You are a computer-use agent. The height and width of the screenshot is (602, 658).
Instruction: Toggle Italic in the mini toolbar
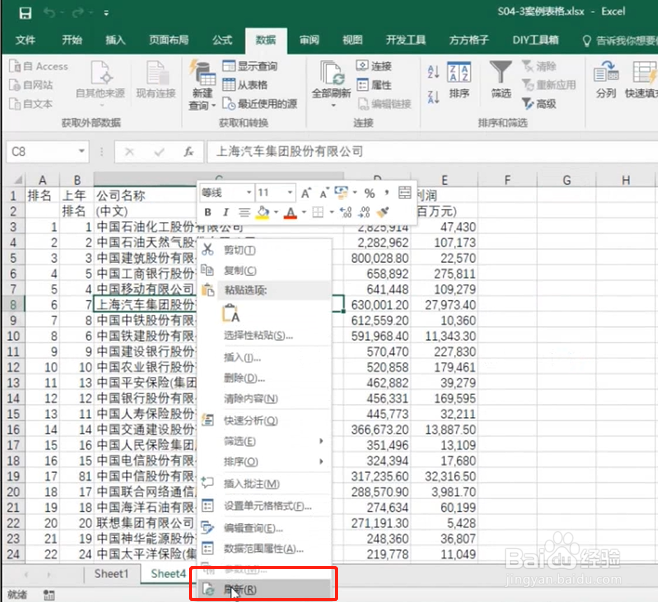tap(226, 212)
